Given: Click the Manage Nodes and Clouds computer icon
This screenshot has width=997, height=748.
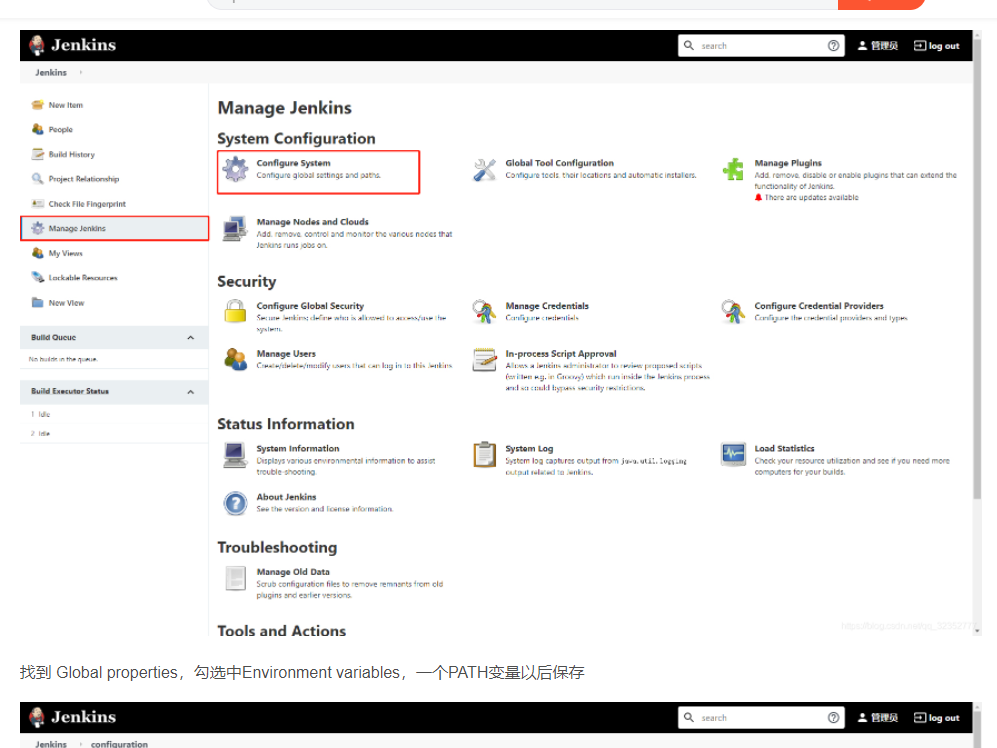Looking at the screenshot, I should 235,228.
